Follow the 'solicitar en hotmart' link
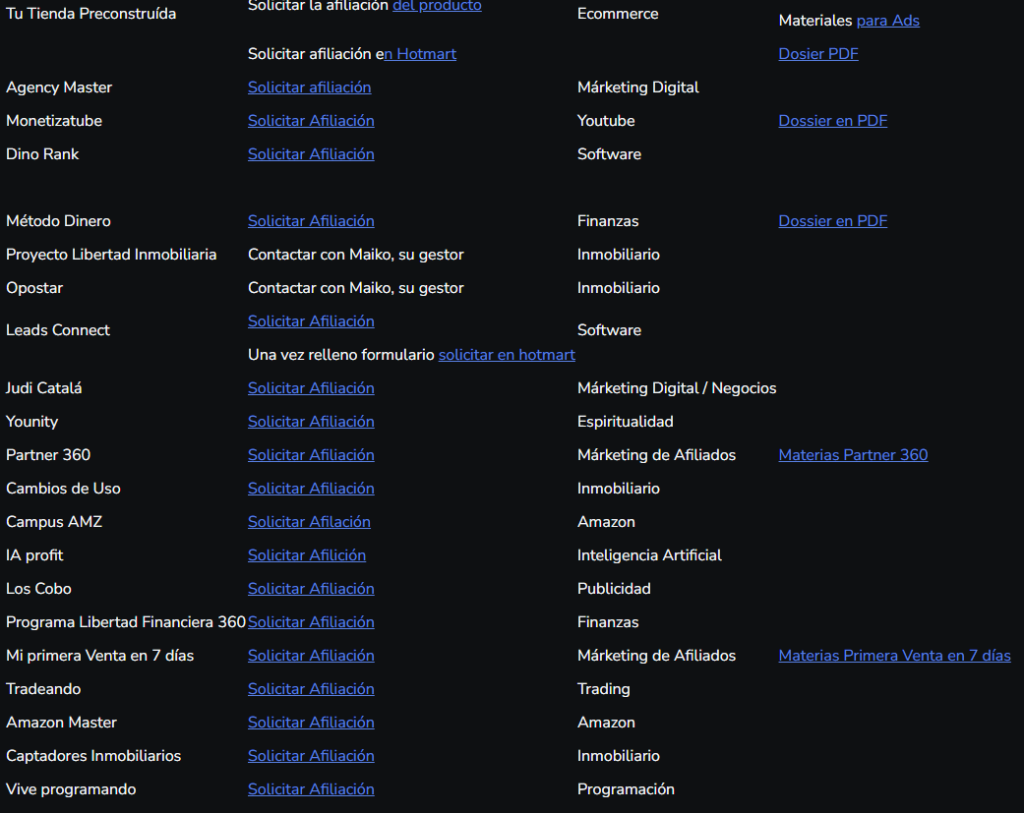This screenshot has width=1024, height=813. click(x=507, y=355)
